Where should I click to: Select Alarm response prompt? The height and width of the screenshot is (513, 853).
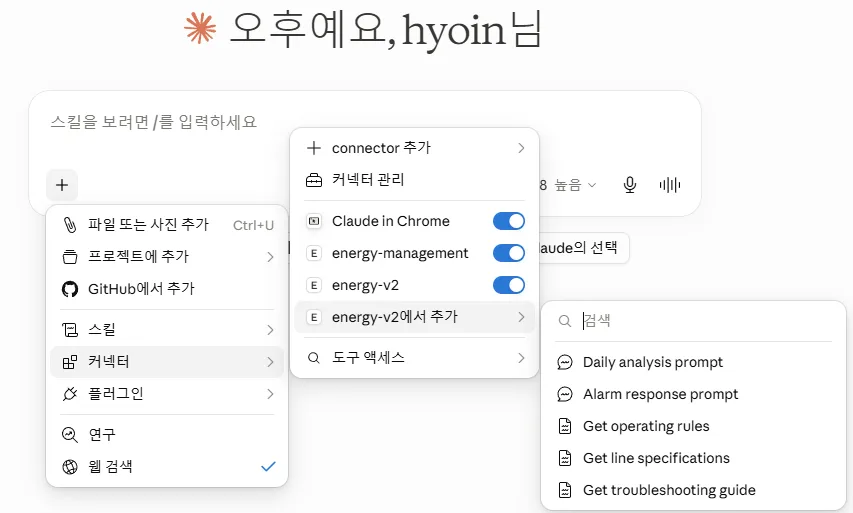[x=694, y=394]
